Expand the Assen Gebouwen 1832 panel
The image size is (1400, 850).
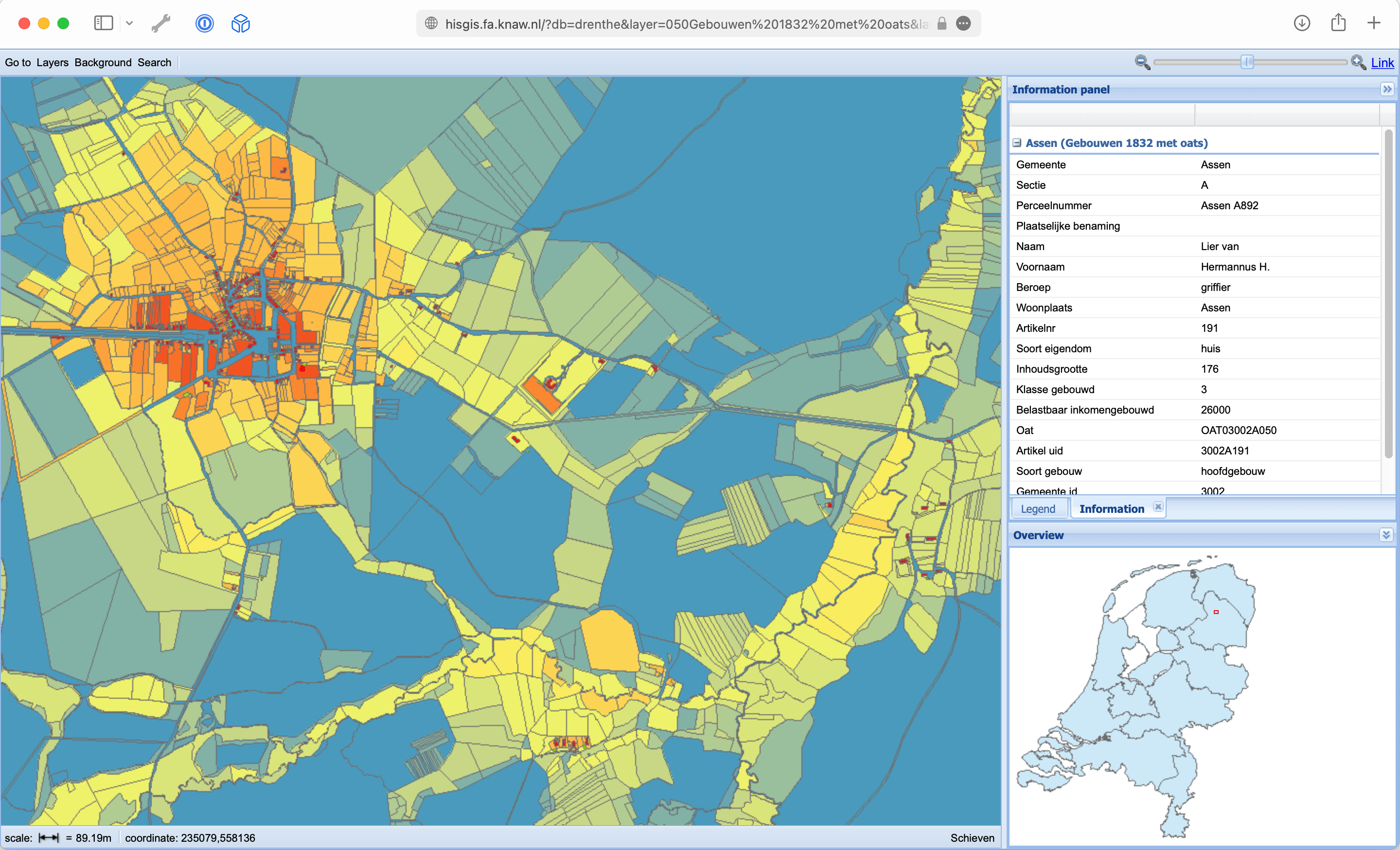pyautogui.click(x=1019, y=142)
